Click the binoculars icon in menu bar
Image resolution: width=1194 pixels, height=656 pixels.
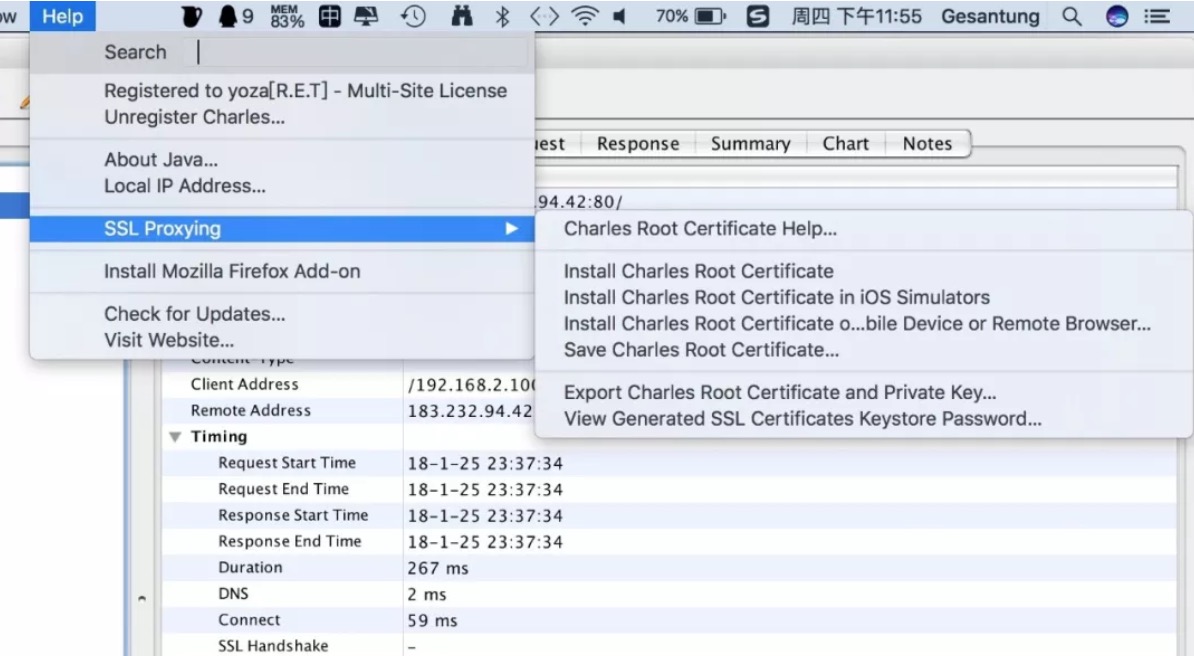pos(461,16)
